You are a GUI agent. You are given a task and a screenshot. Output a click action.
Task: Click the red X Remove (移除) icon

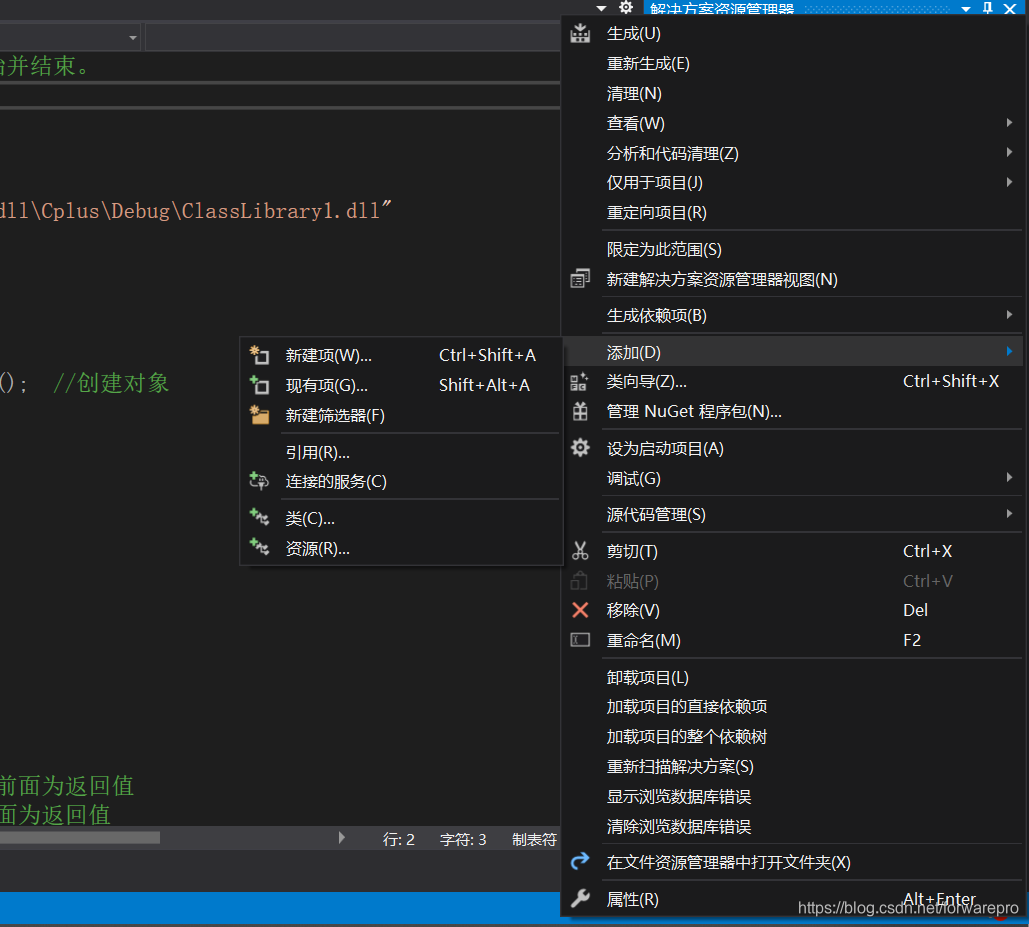580,610
